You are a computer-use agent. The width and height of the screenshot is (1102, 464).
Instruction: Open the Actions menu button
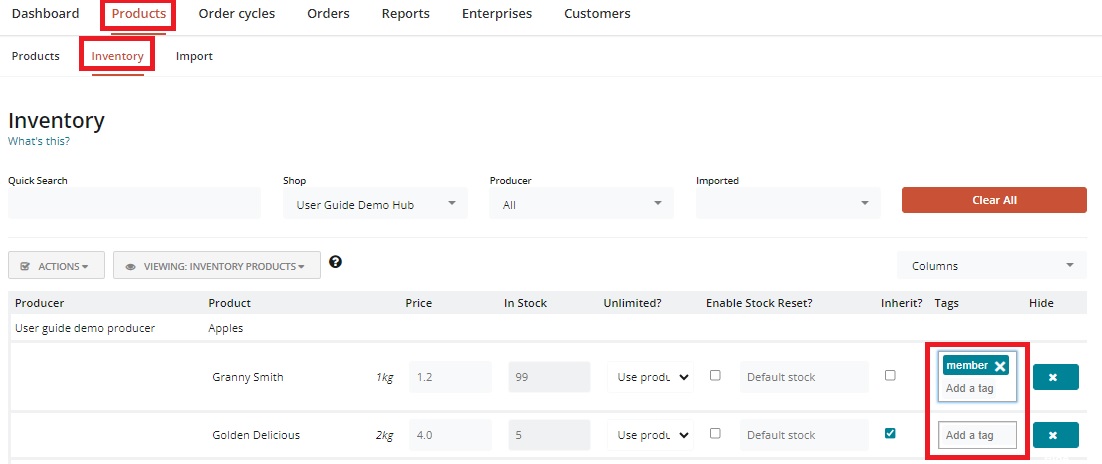pos(56,266)
